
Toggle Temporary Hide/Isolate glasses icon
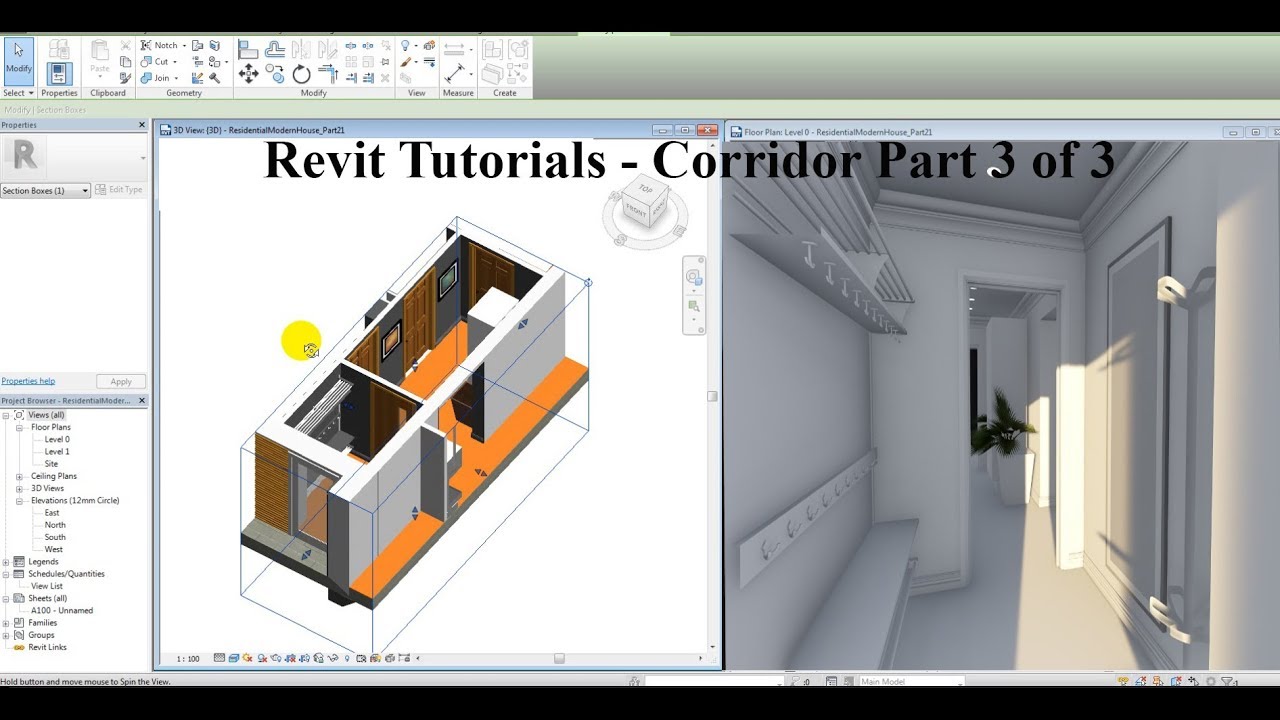coord(333,658)
